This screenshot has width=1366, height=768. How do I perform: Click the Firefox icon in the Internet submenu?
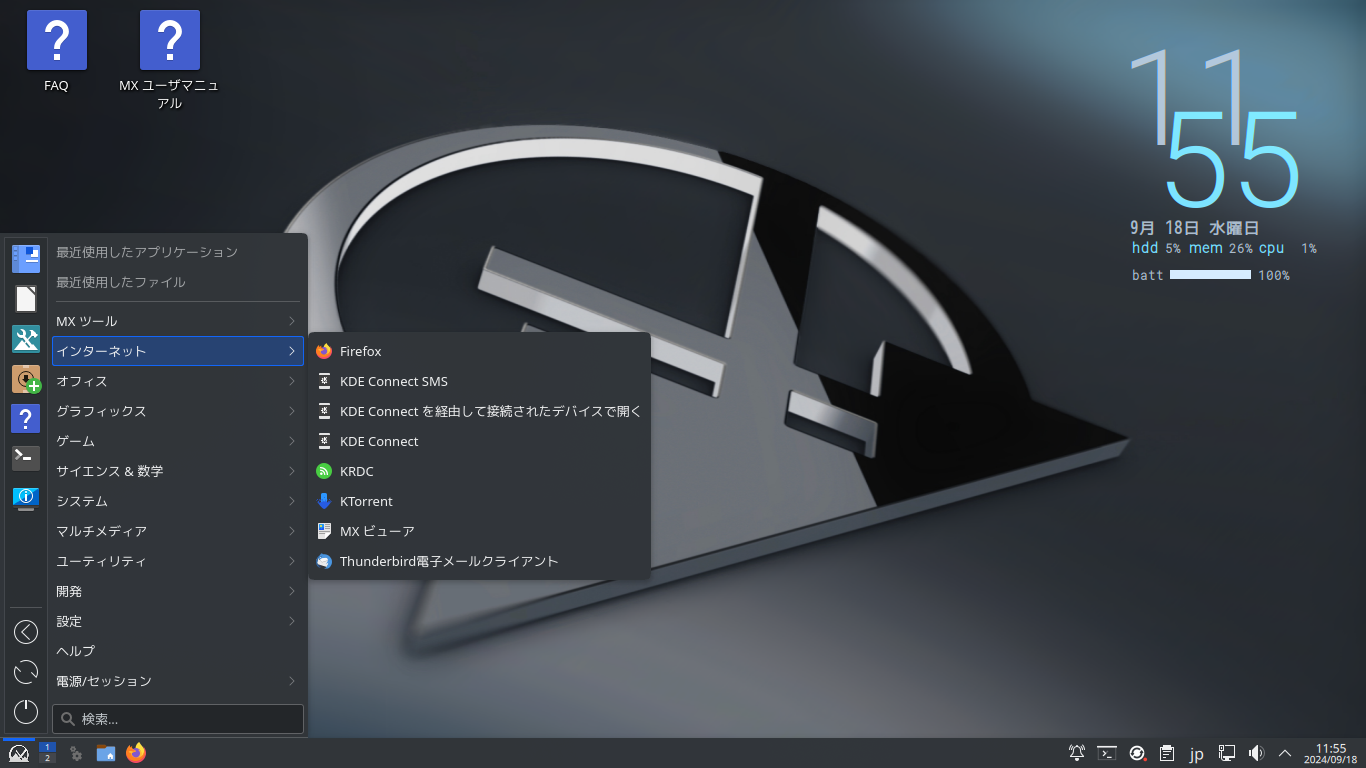click(x=323, y=351)
